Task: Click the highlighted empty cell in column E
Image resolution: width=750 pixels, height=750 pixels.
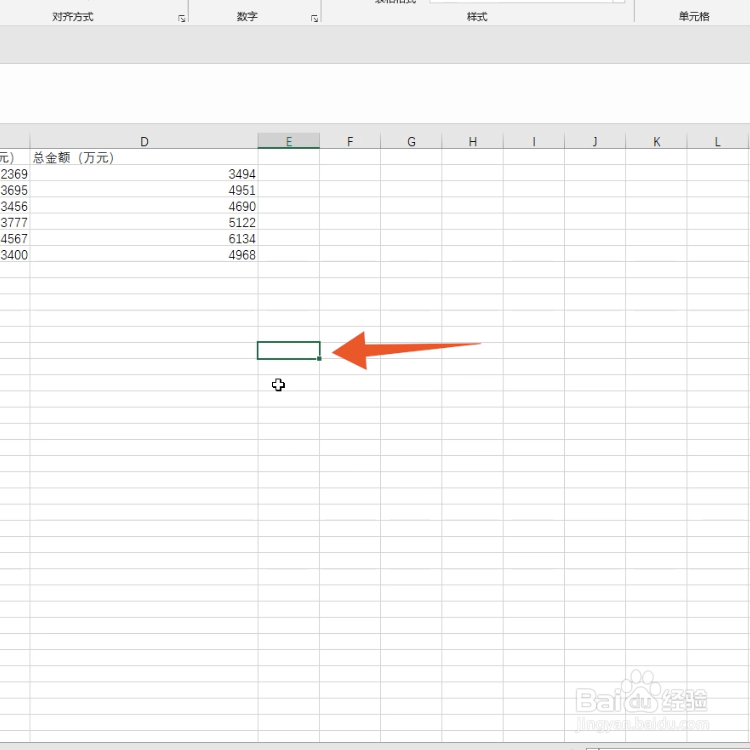Action: tap(288, 350)
